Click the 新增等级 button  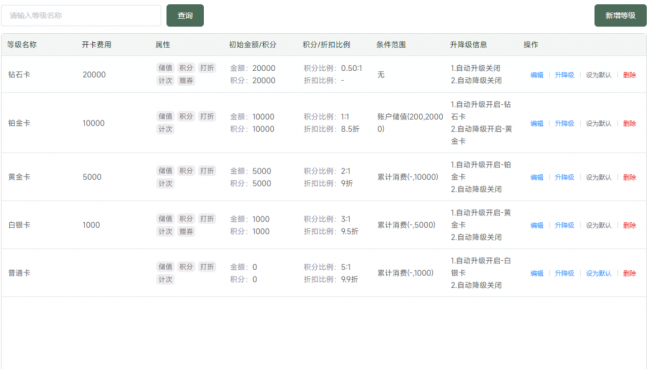[x=620, y=16]
